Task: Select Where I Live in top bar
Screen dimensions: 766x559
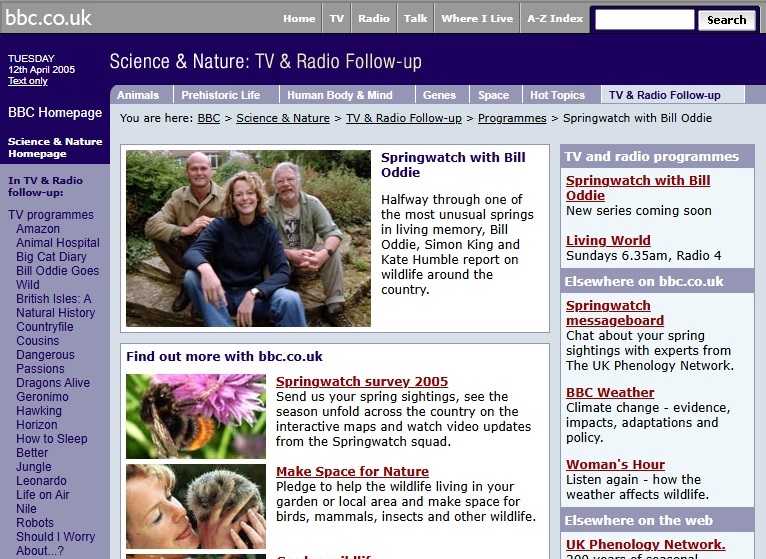Action: click(477, 19)
